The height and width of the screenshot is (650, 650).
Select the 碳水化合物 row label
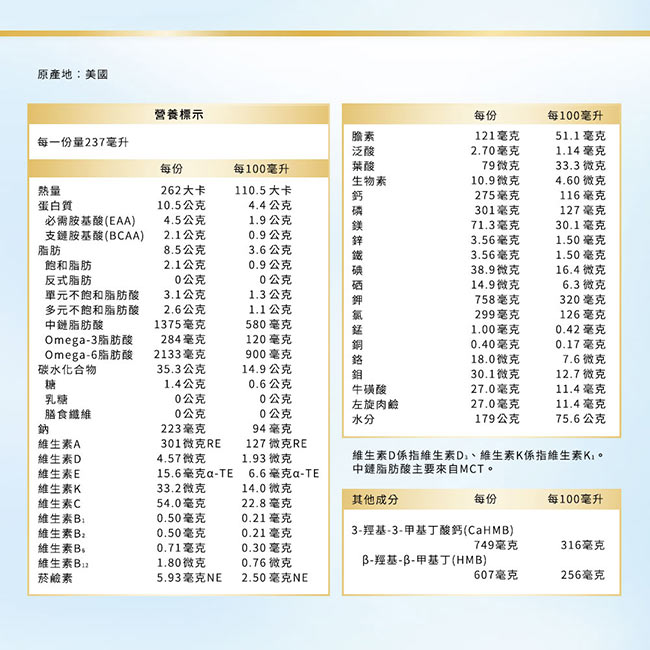click(67, 369)
